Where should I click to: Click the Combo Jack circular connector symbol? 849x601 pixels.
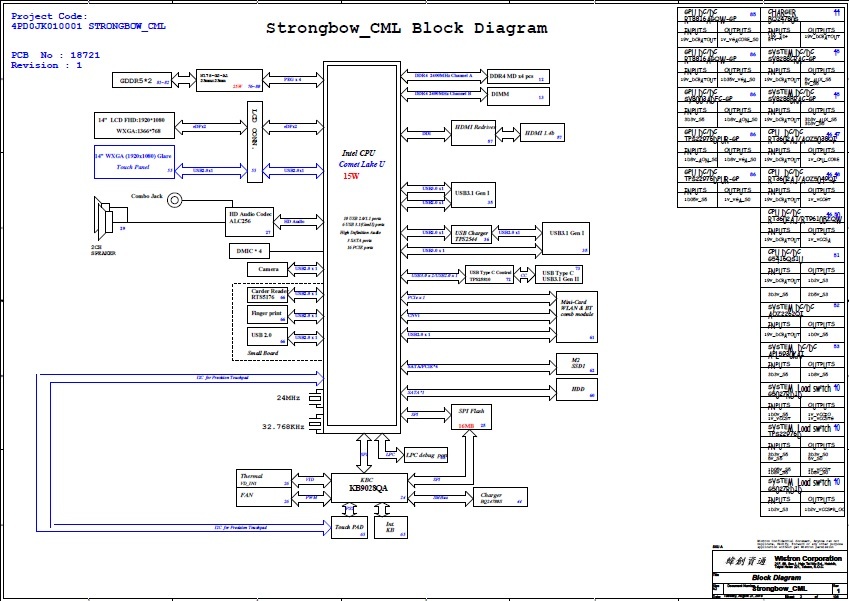pos(174,200)
